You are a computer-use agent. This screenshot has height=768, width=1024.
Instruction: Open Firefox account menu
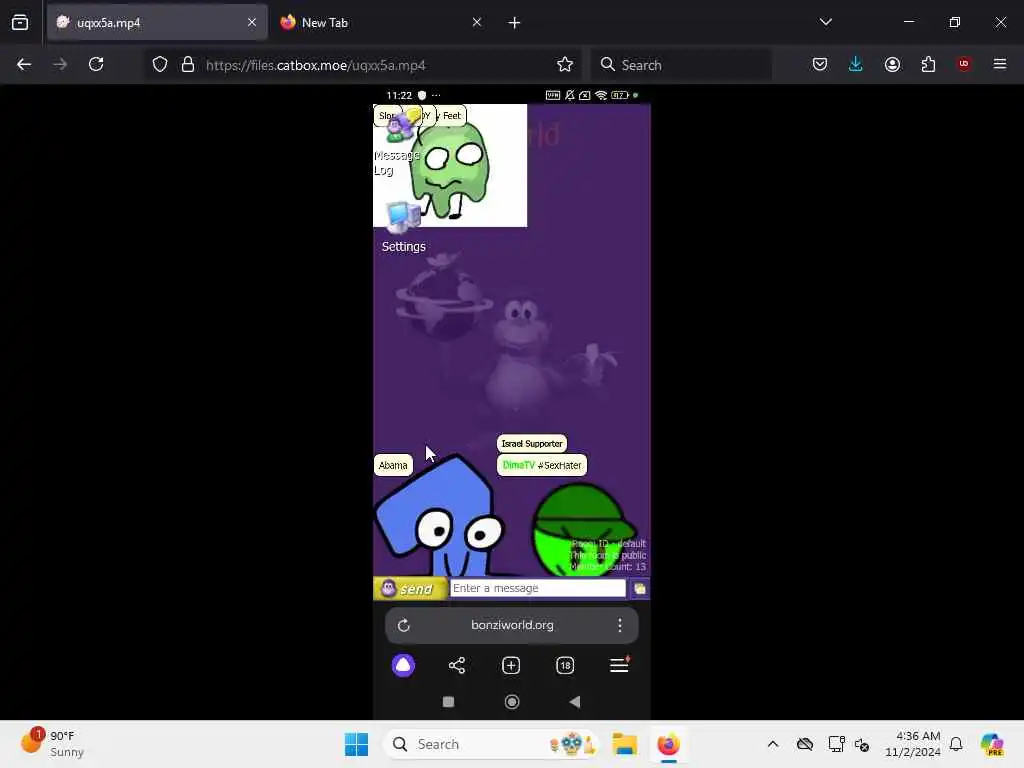[x=892, y=65]
